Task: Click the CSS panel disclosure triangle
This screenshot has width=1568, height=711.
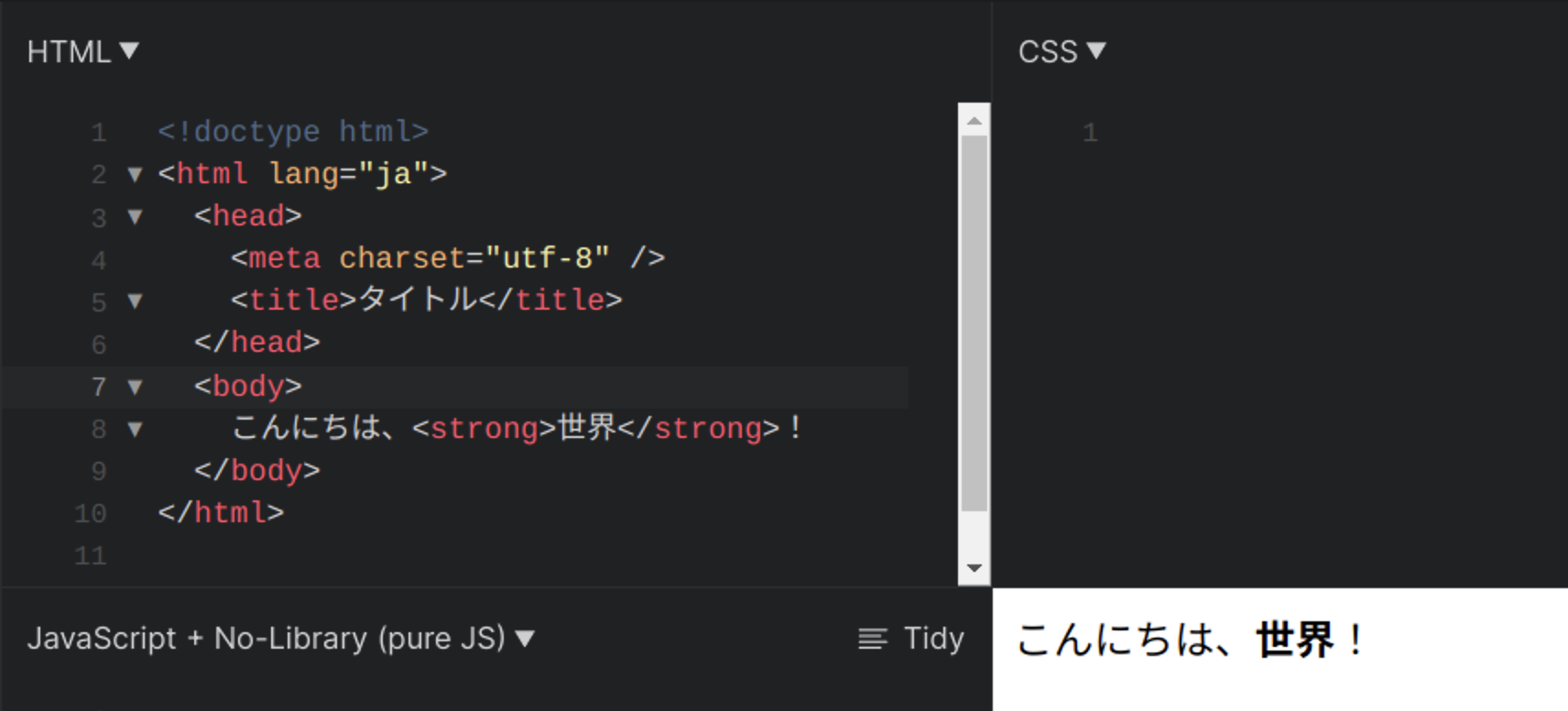Action: [1097, 52]
